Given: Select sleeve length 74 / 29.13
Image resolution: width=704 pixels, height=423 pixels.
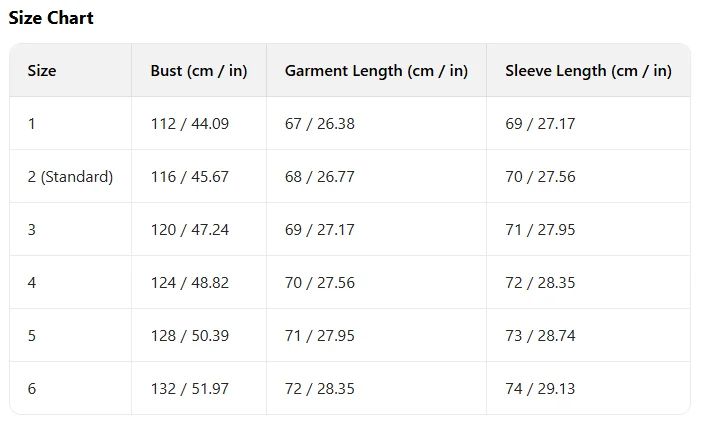Looking at the screenshot, I should click(540, 389).
